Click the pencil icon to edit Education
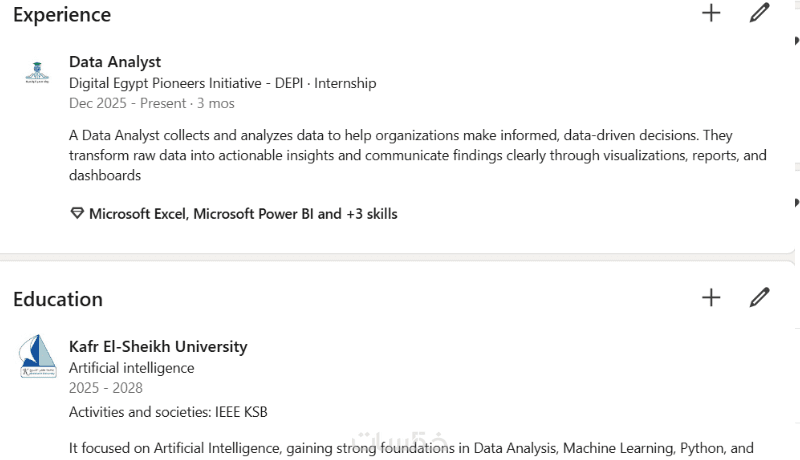This screenshot has width=800, height=460. point(760,297)
